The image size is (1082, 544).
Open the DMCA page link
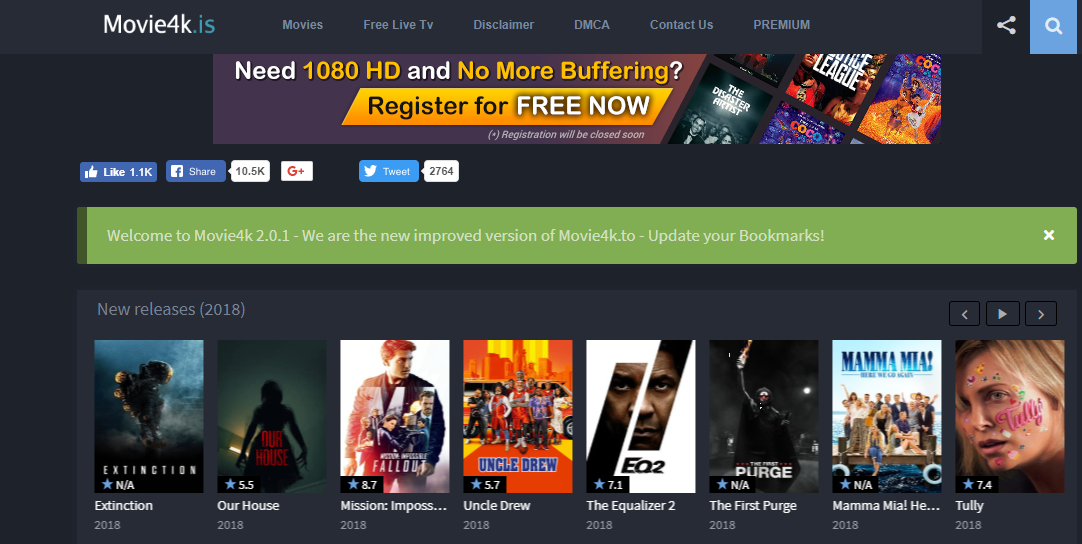point(592,25)
